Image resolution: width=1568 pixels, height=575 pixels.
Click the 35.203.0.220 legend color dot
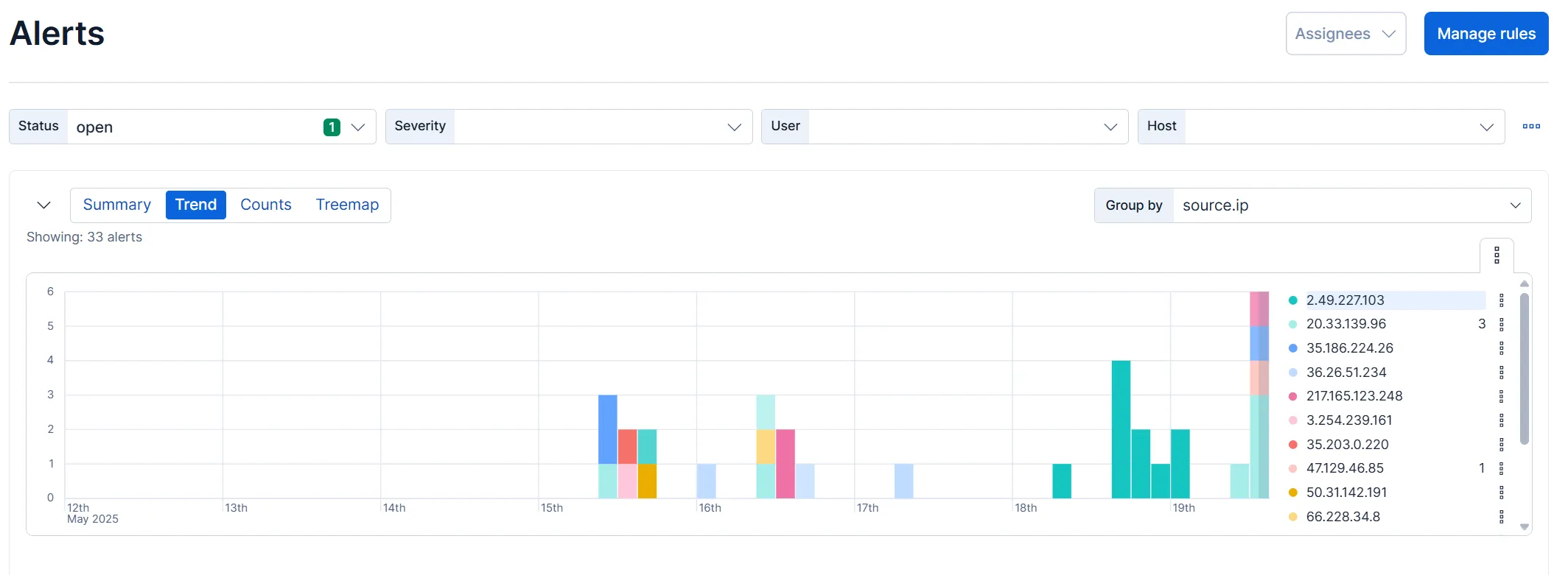click(x=1292, y=445)
